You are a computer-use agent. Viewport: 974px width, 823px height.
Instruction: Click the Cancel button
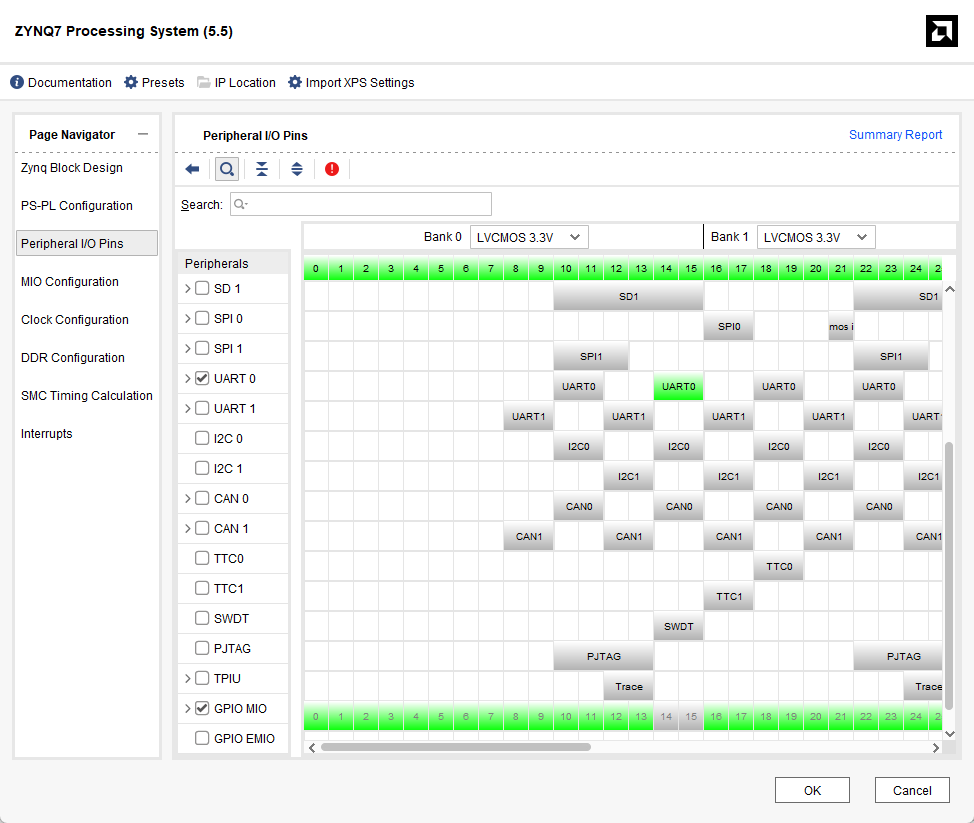(x=912, y=790)
